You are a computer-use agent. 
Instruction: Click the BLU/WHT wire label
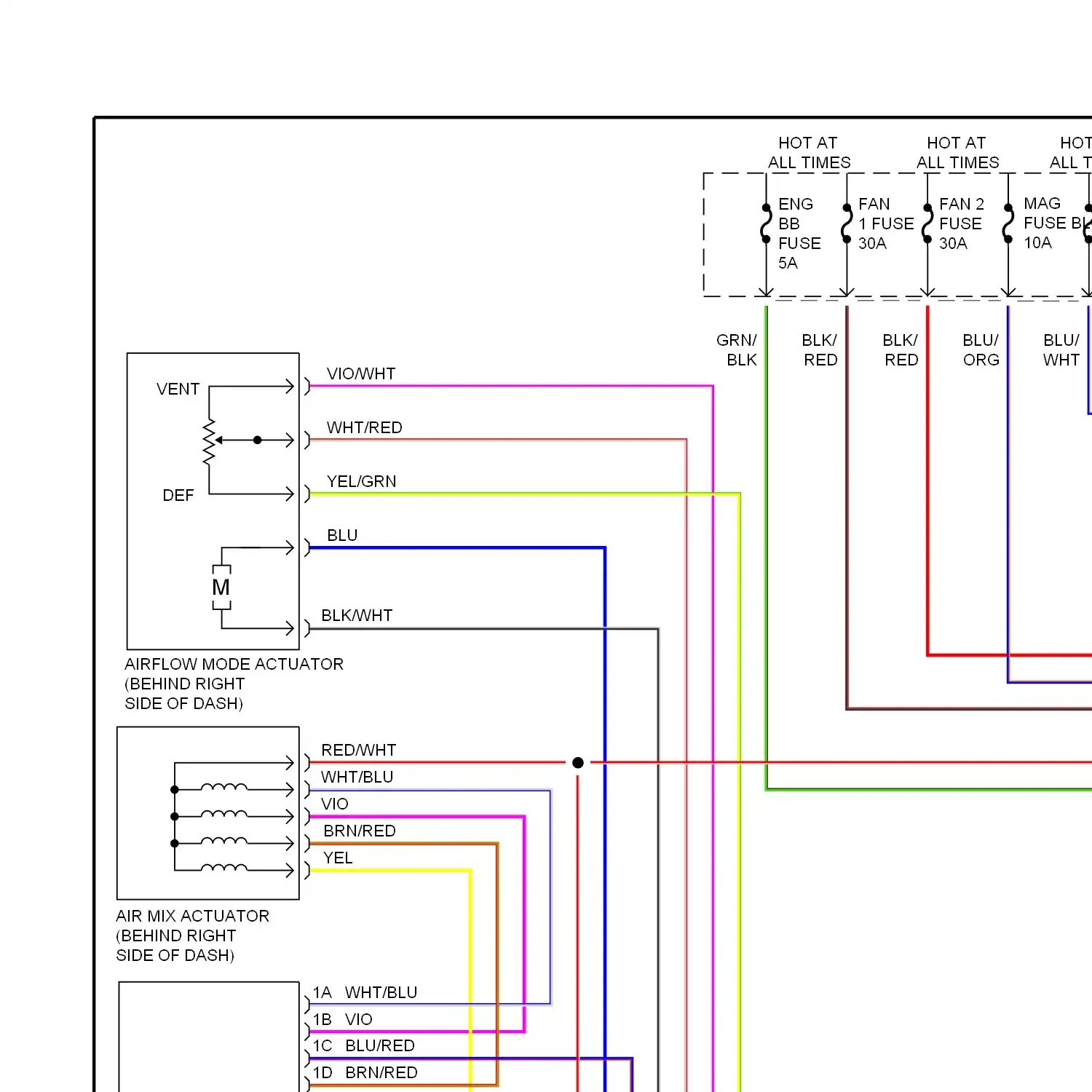click(1061, 349)
